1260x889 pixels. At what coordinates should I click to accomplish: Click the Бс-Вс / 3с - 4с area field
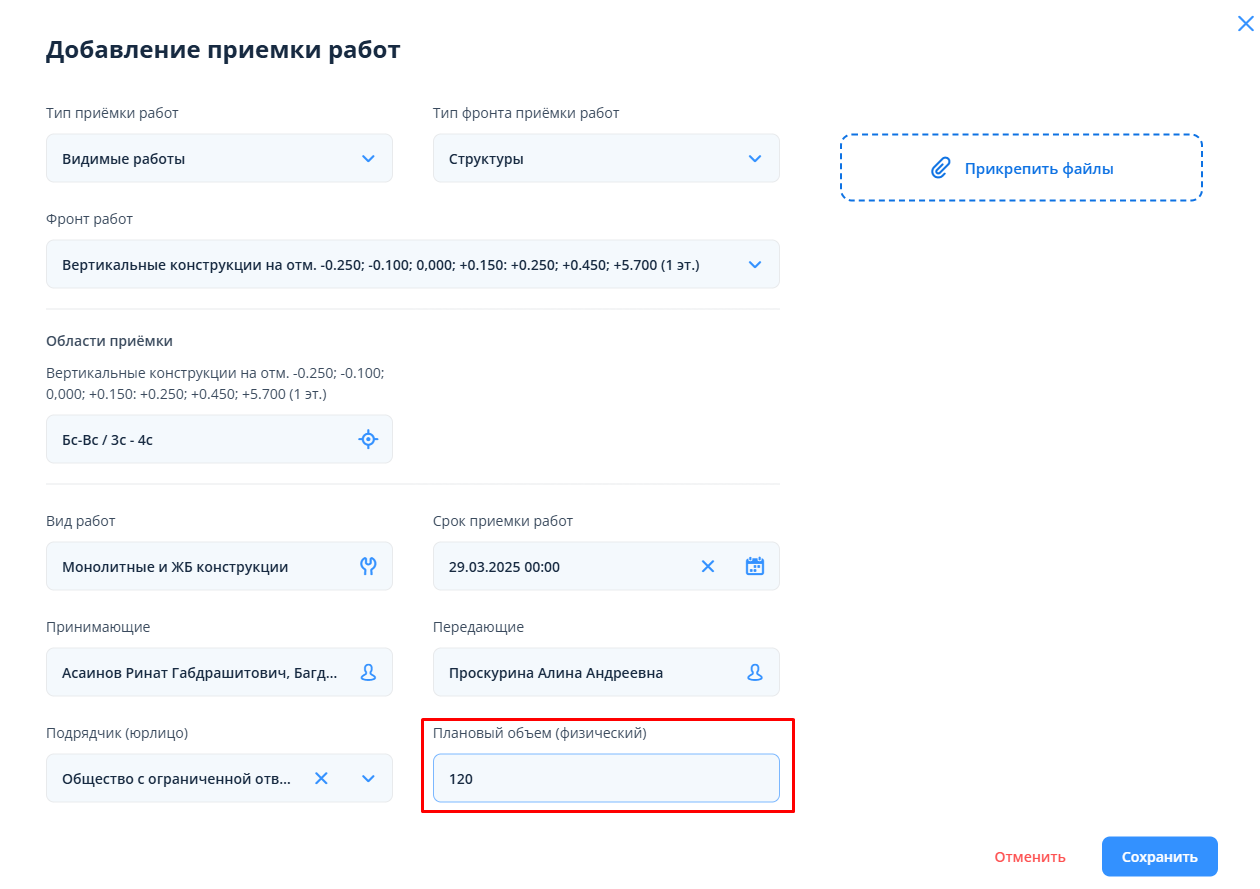click(200, 439)
